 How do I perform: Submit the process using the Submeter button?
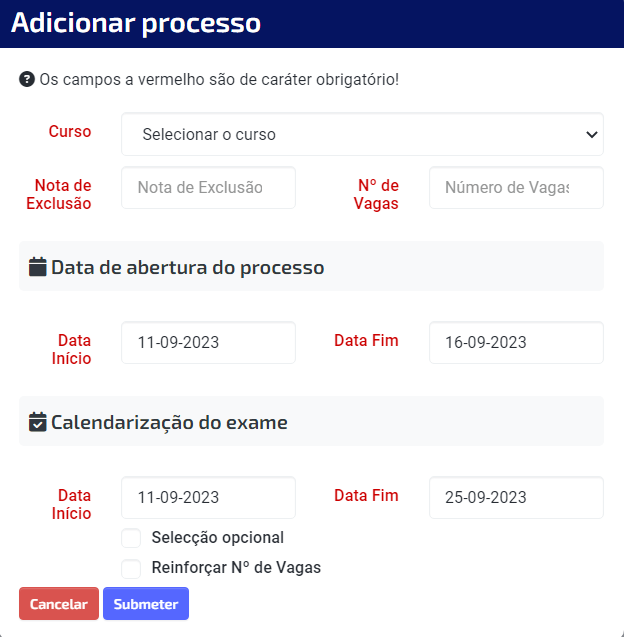[146, 603]
